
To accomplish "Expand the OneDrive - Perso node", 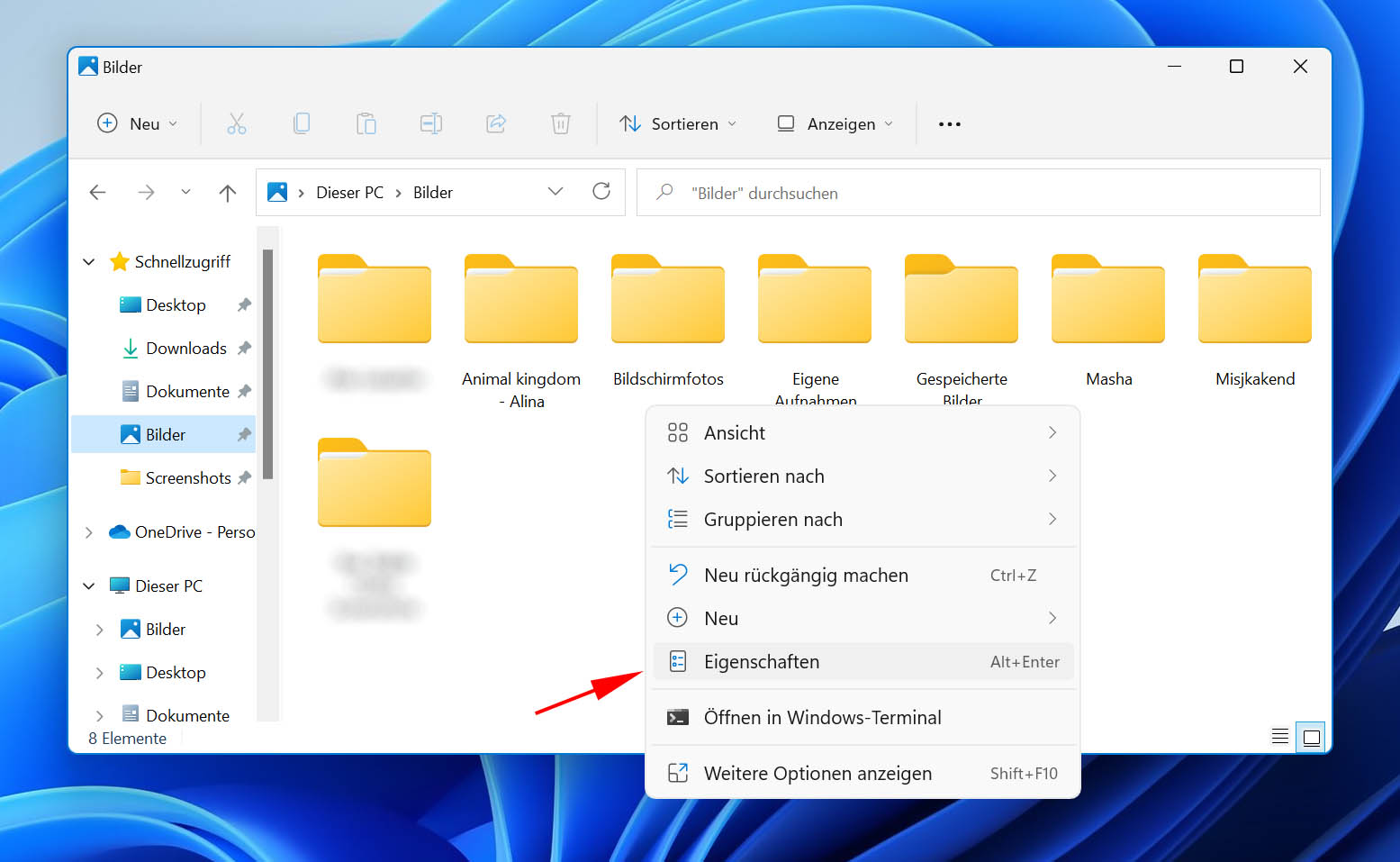I will (x=88, y=532).
